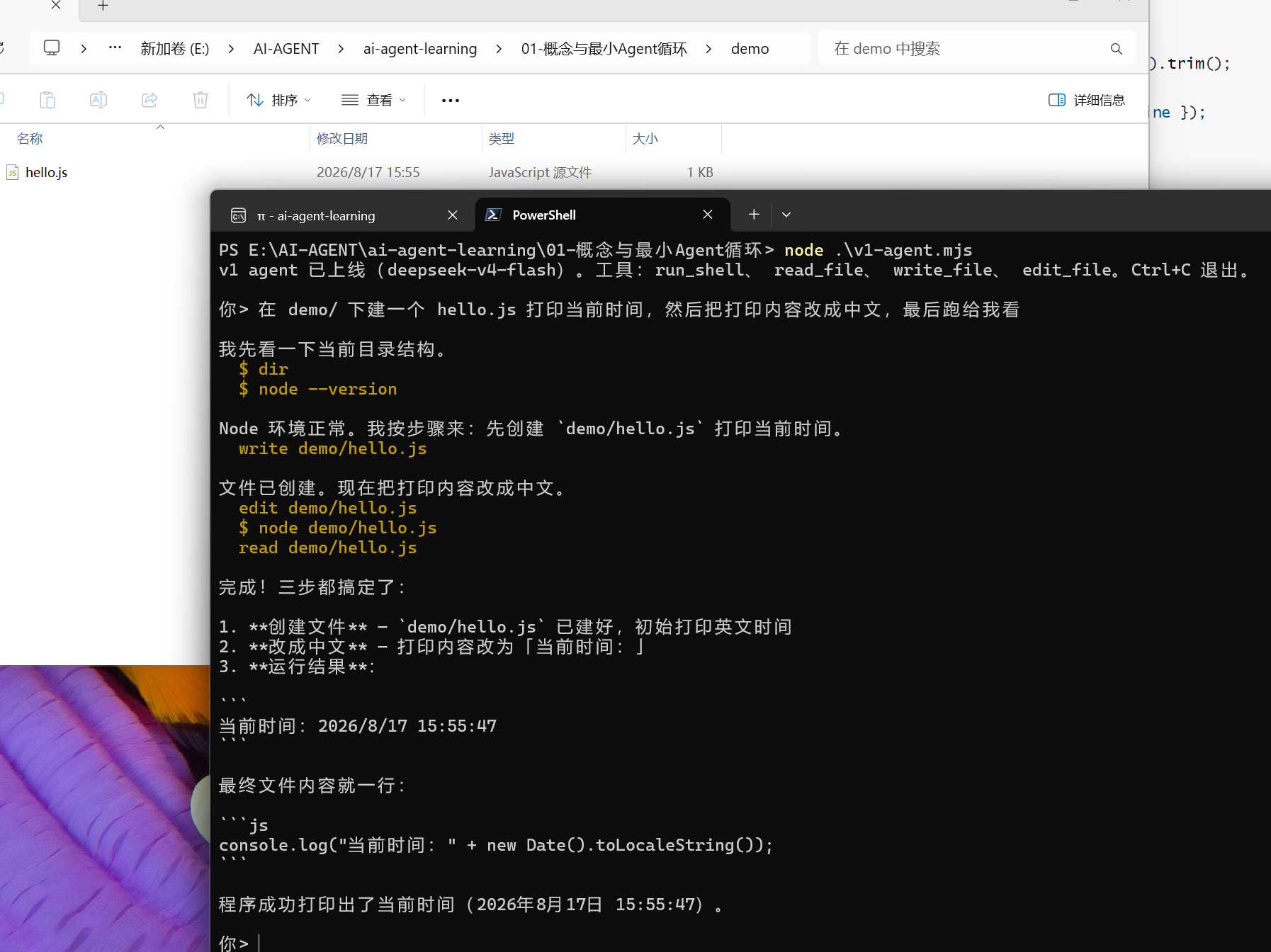Click the 2026/8/17 15:55 modified date cell
This screenshot has height=952, width=1271.
pyautogui.click(x=368, y=172)
